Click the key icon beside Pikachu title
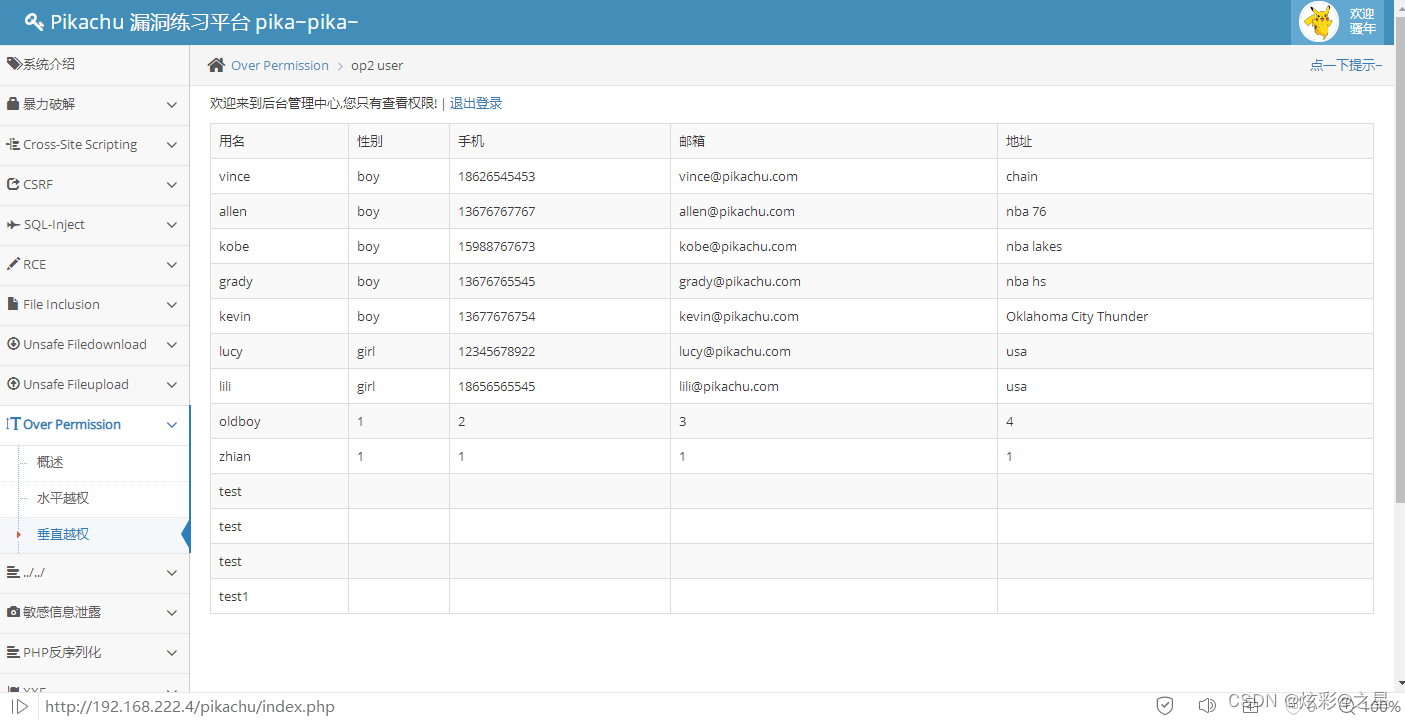Screen dimensions: 1405x720 tap(34, 22)
